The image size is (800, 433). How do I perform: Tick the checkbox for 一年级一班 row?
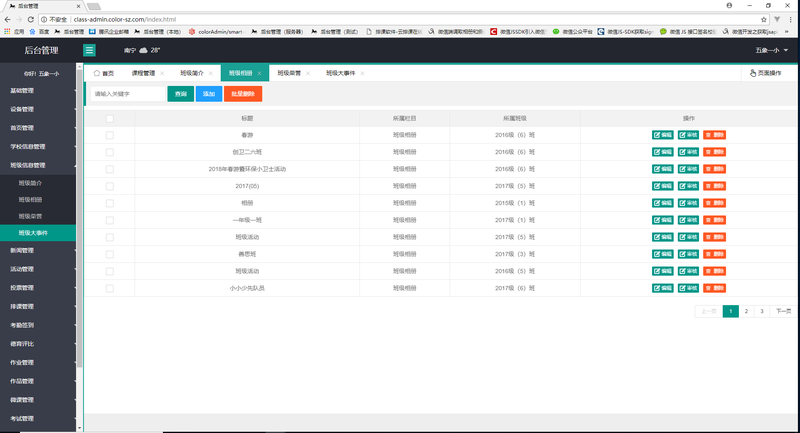pyautogui.click(x=110, y=220)
